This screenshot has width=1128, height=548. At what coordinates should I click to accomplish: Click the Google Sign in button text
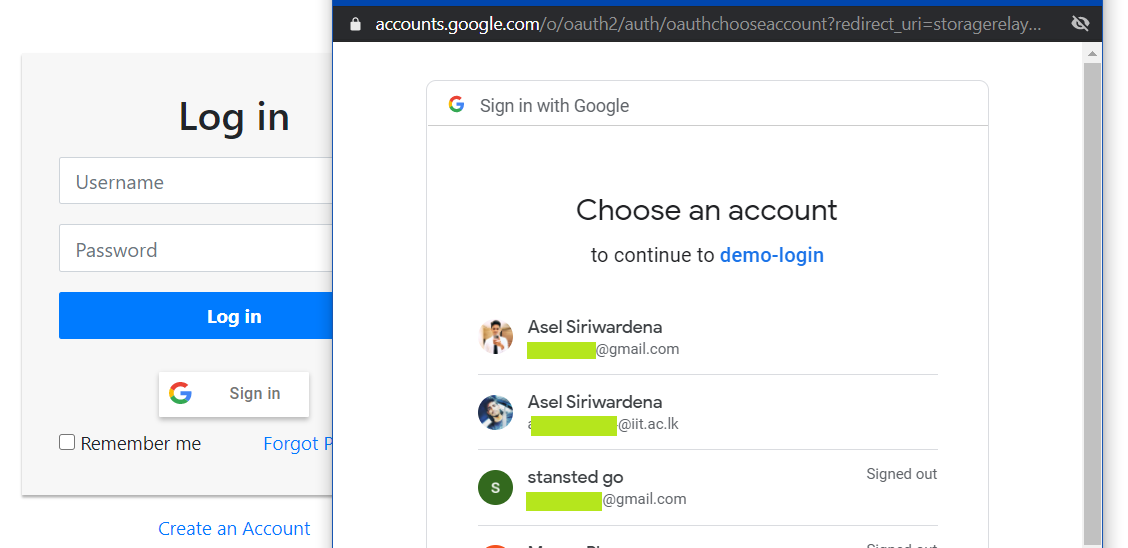[x=255, y=393]
